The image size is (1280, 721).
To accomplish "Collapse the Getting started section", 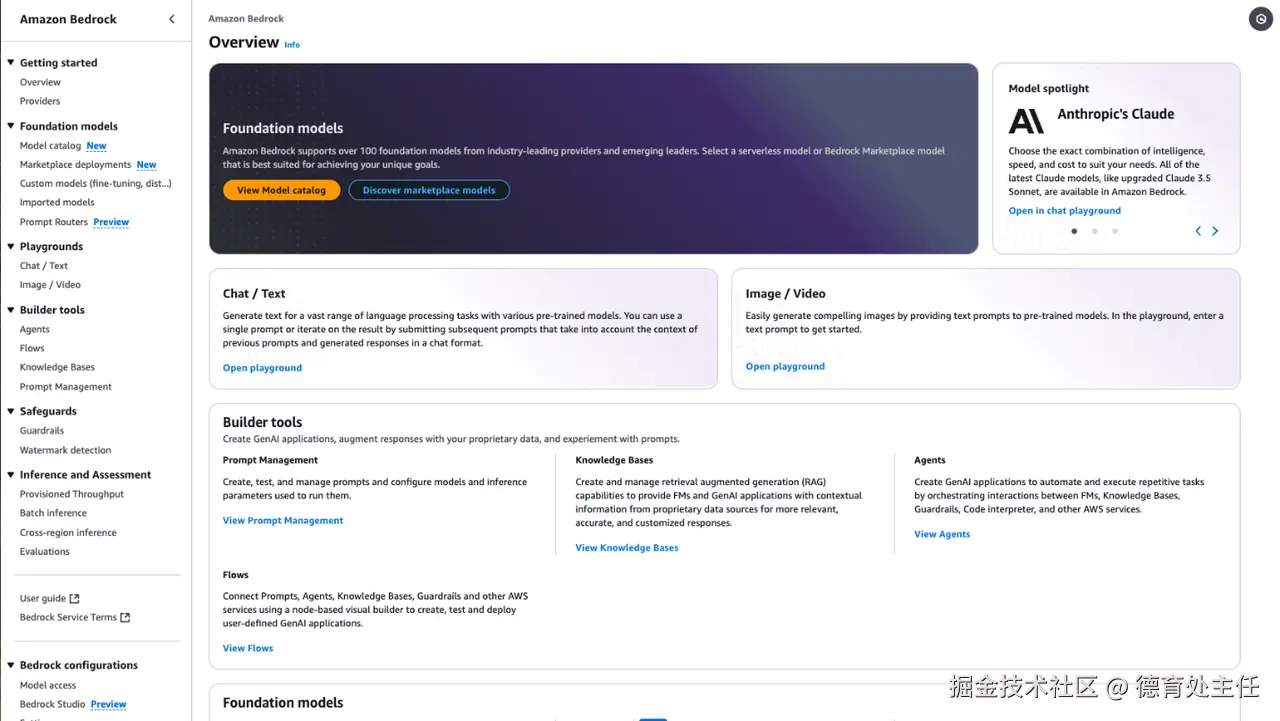I will point(10,63).
